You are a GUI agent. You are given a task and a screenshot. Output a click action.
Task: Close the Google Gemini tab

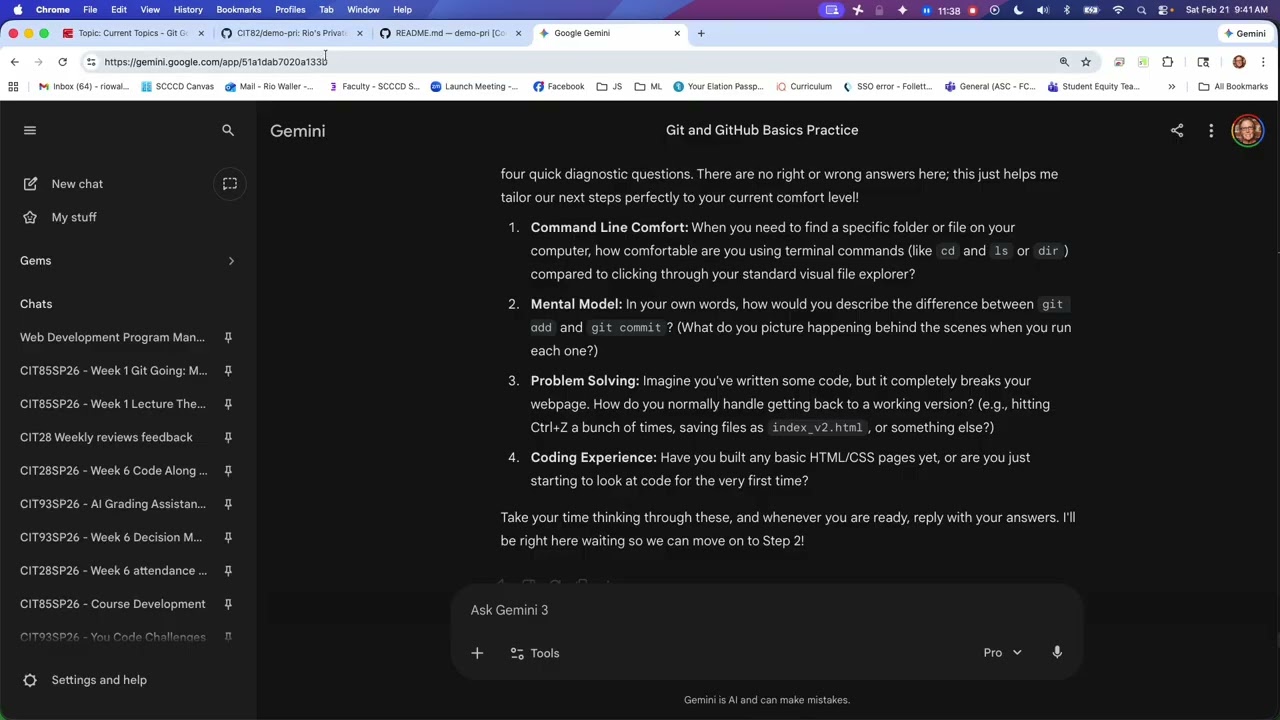[x=677, y=33]
